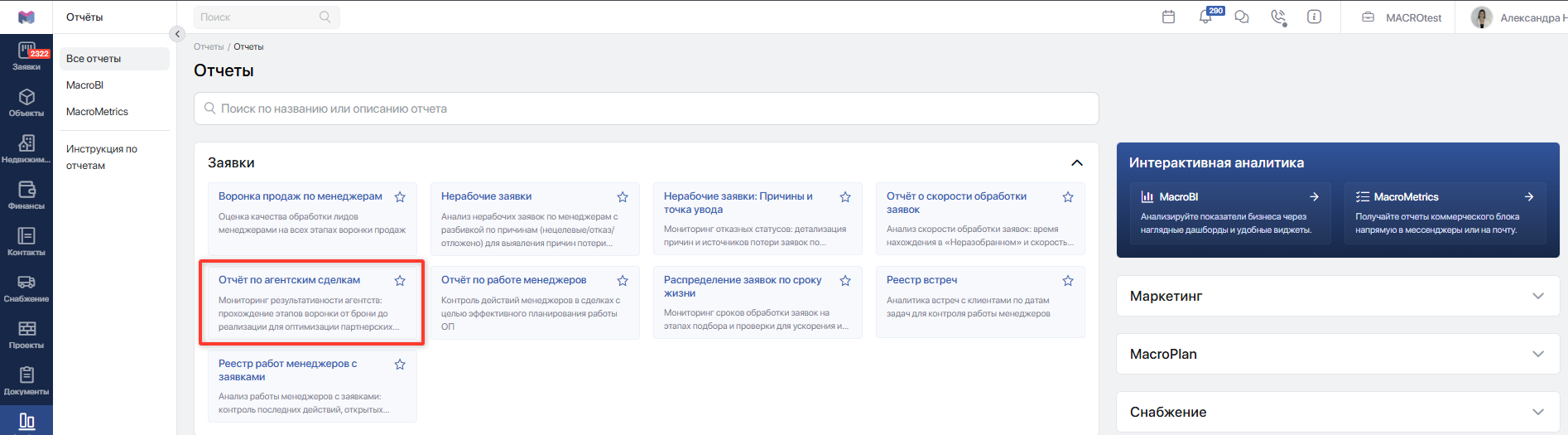Favorite the Нерабочие заявки report
The width and height of the screenshot is (1568, 435).
click(x=623, y=197)
